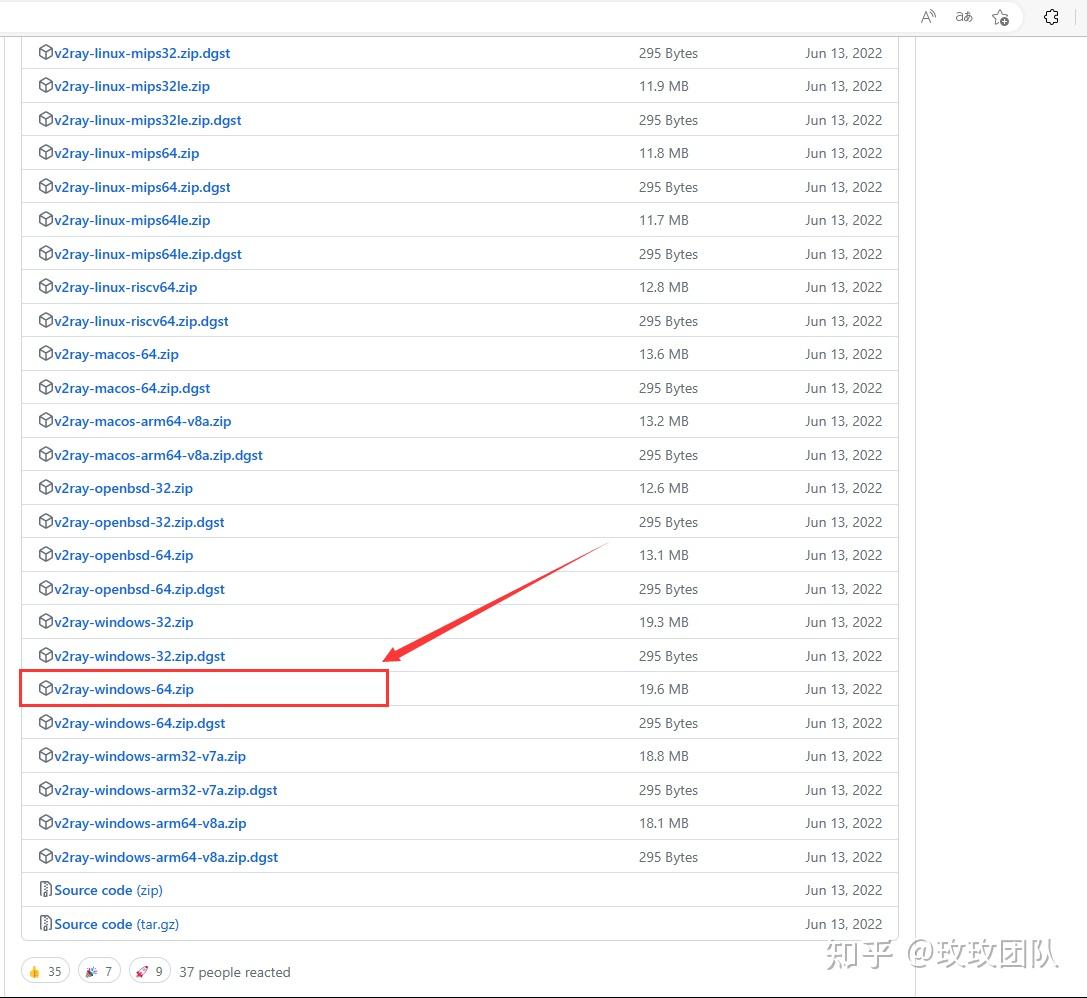Download v2ray-macos-64.zip
The height and width of the screenshot is (998, 1087).
pyautogui.click(x=116, y=354)
